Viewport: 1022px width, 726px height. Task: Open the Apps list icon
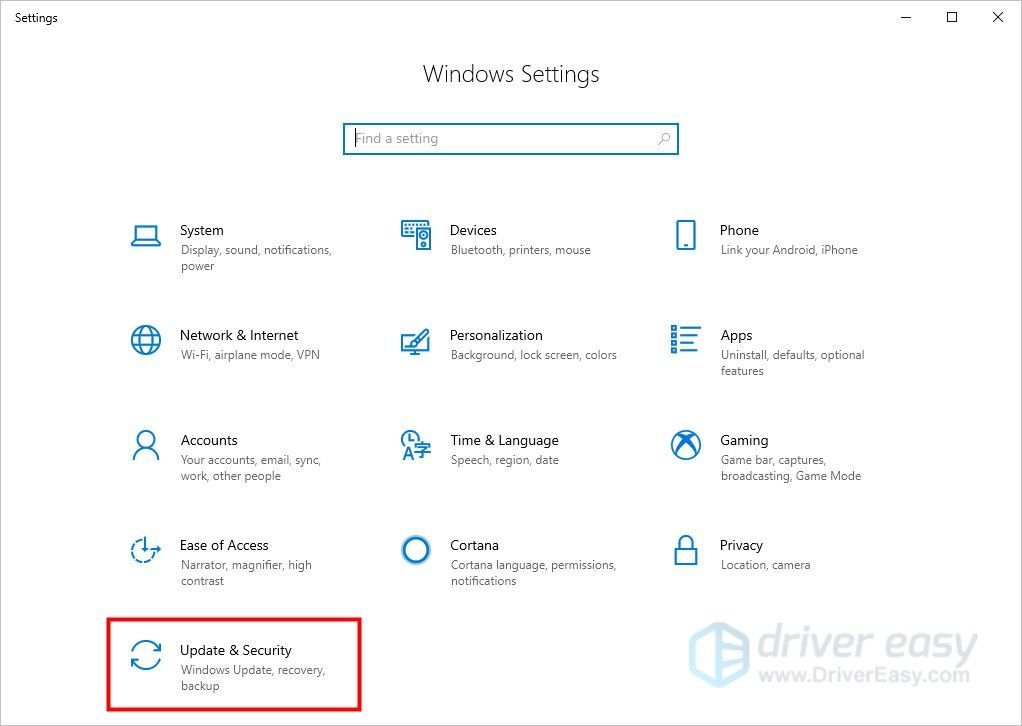[686, 340]
